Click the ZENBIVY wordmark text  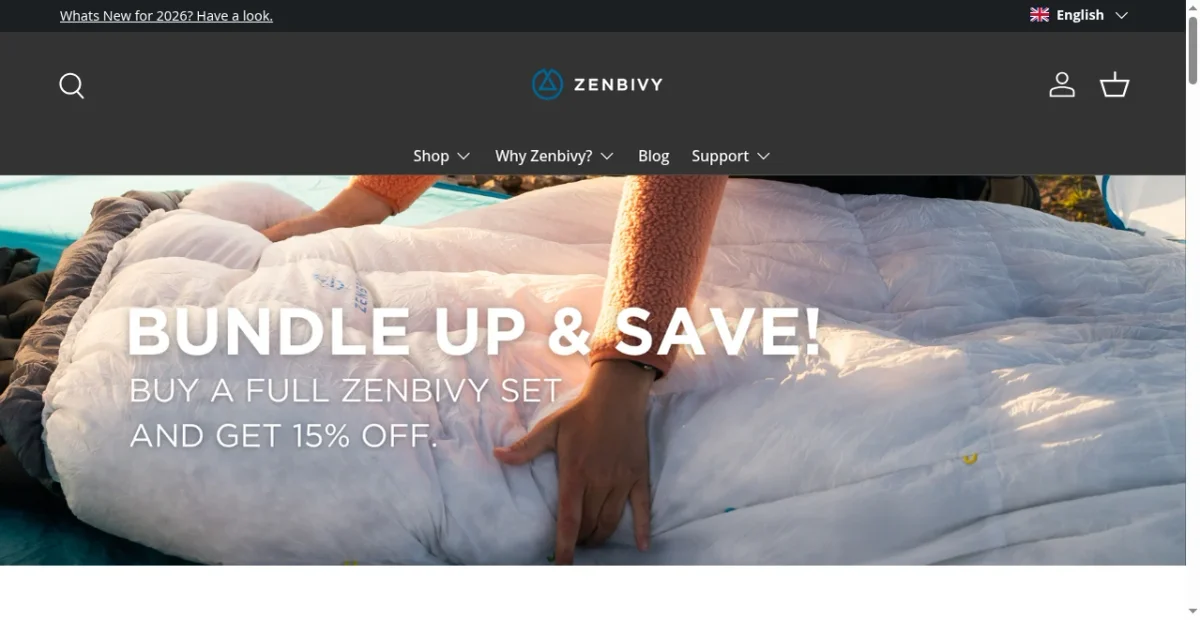618,84
